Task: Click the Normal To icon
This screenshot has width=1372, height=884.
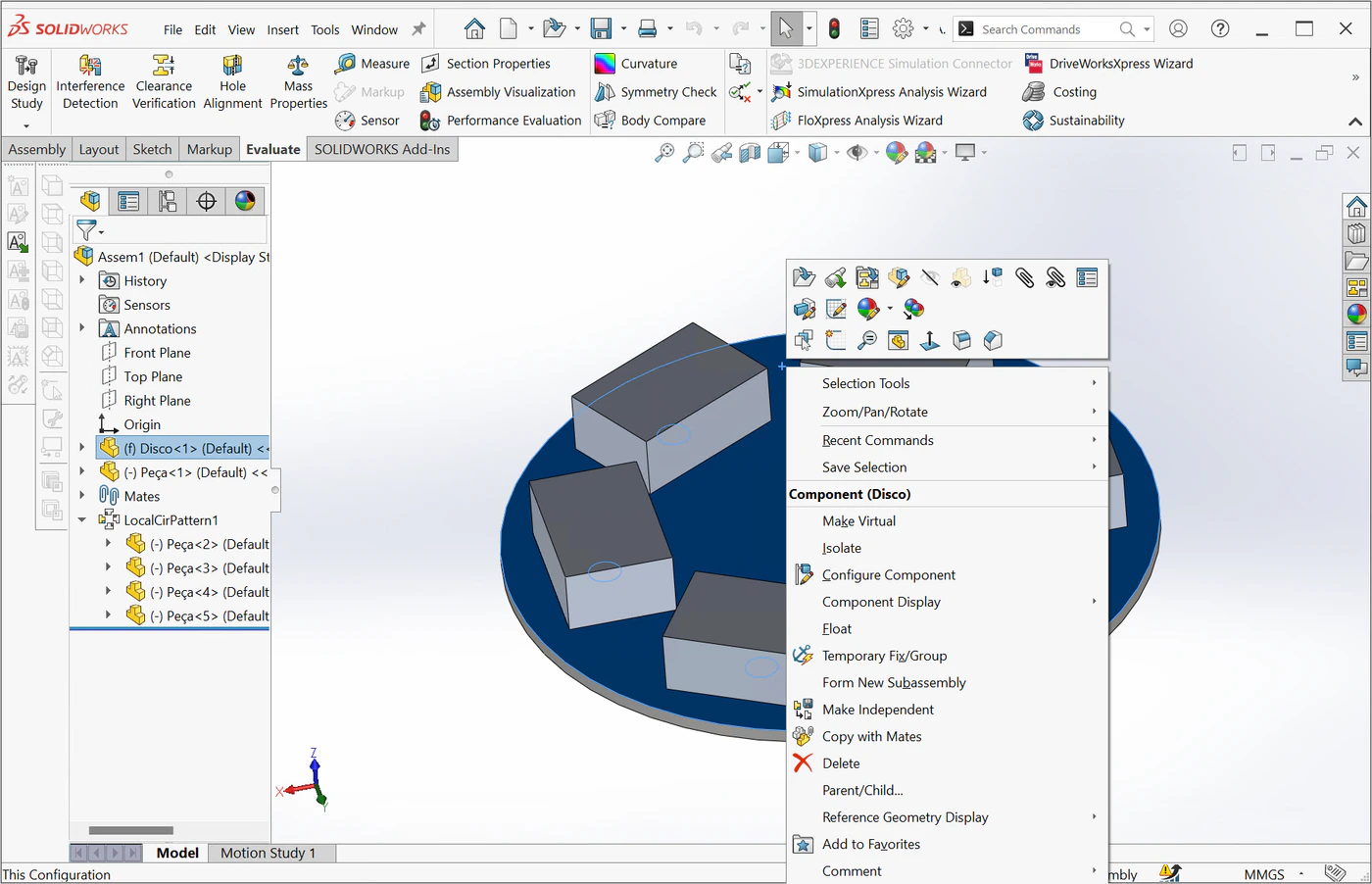Action: tap(930, 341)
